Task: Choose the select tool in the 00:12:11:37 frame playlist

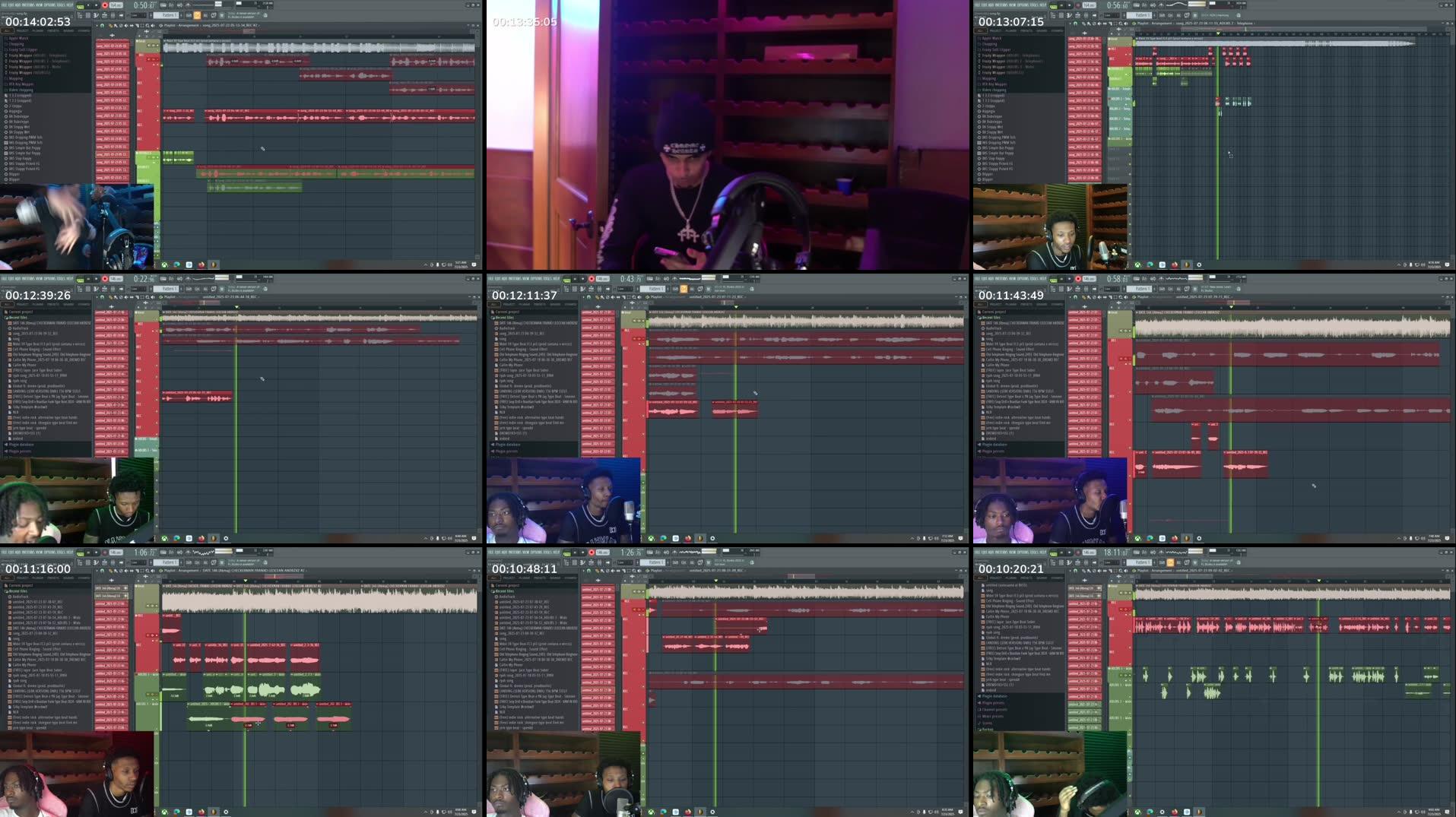Action: (x=629, y=297)
